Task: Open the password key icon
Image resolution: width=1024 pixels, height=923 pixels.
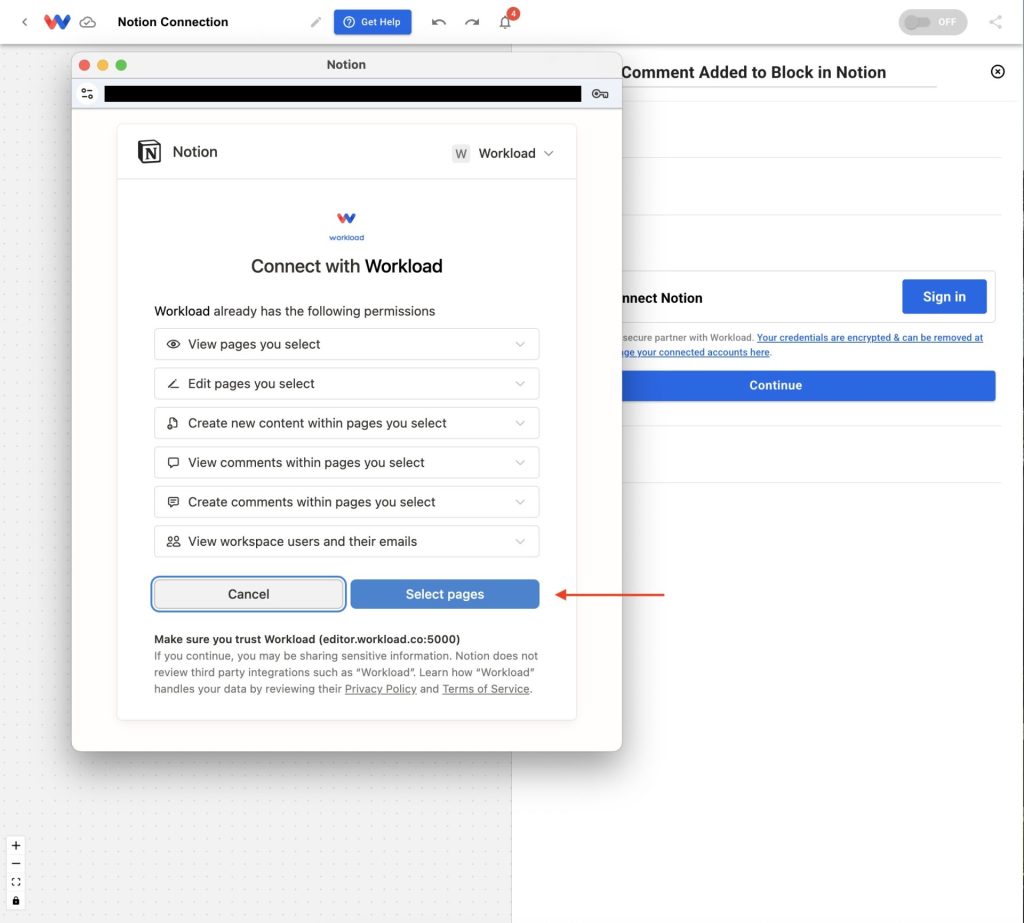Action: pyautogui.click(x=600, y=94)
